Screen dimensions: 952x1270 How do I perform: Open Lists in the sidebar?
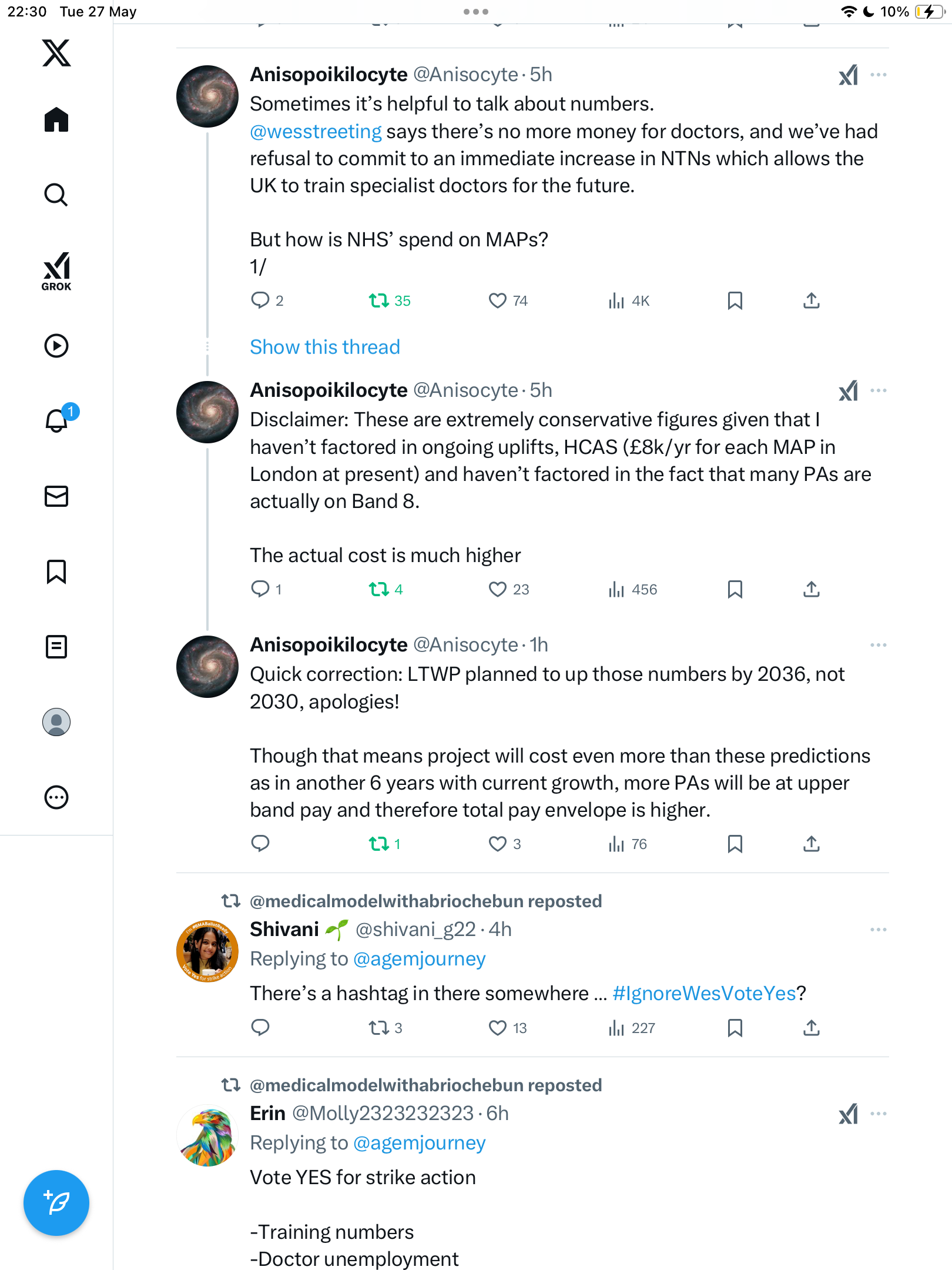[x=56, y=647]
